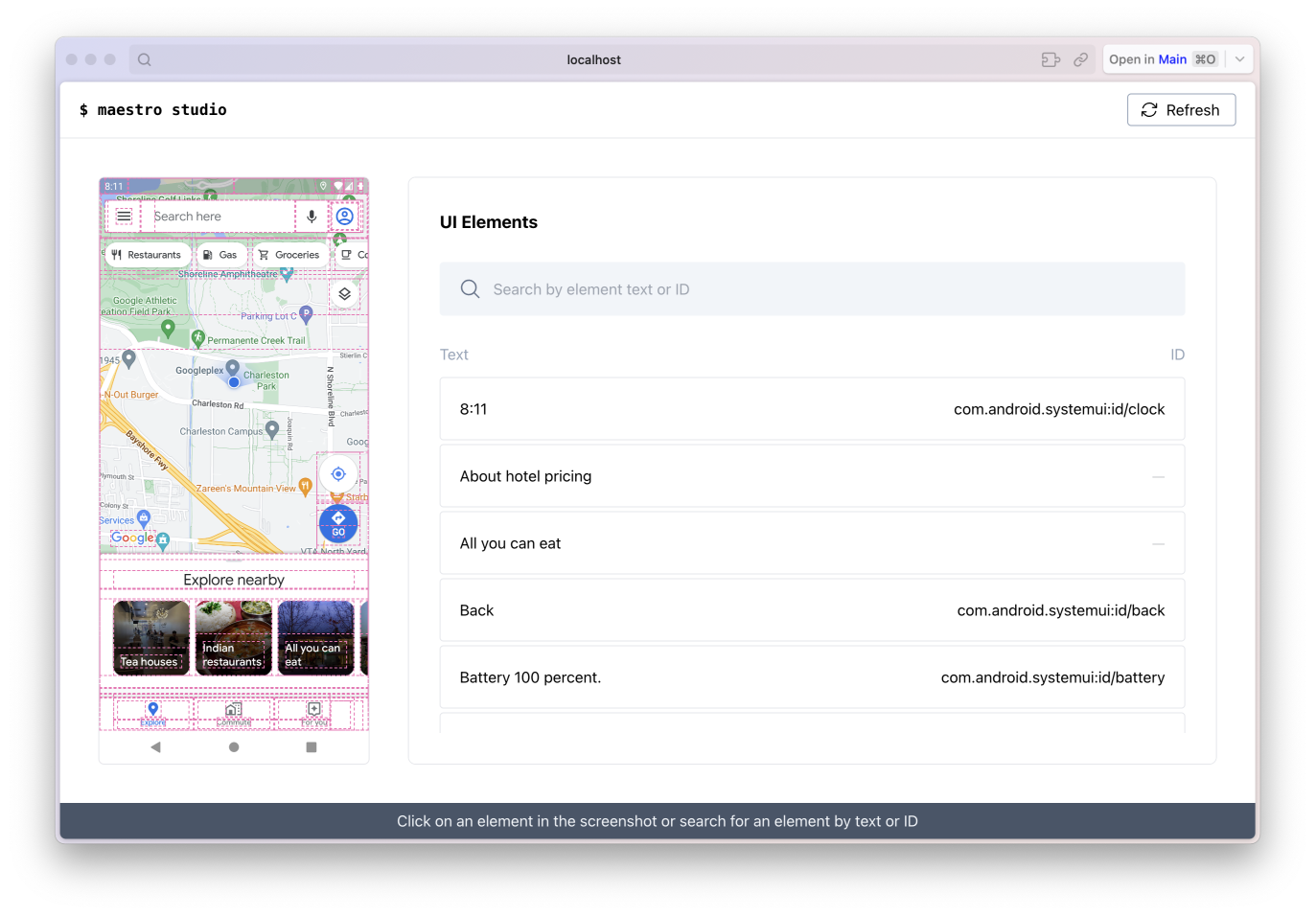The image size is (1316, 916).
Task: Click the copy link chain icon
Action: tap(1081, 59)
